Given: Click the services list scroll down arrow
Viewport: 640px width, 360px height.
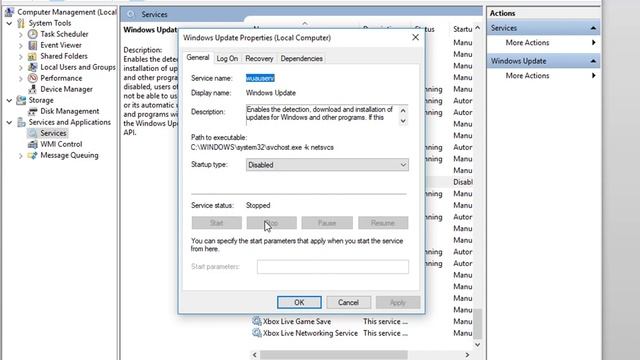Looking at the screenshot, I should pos(477,344).
